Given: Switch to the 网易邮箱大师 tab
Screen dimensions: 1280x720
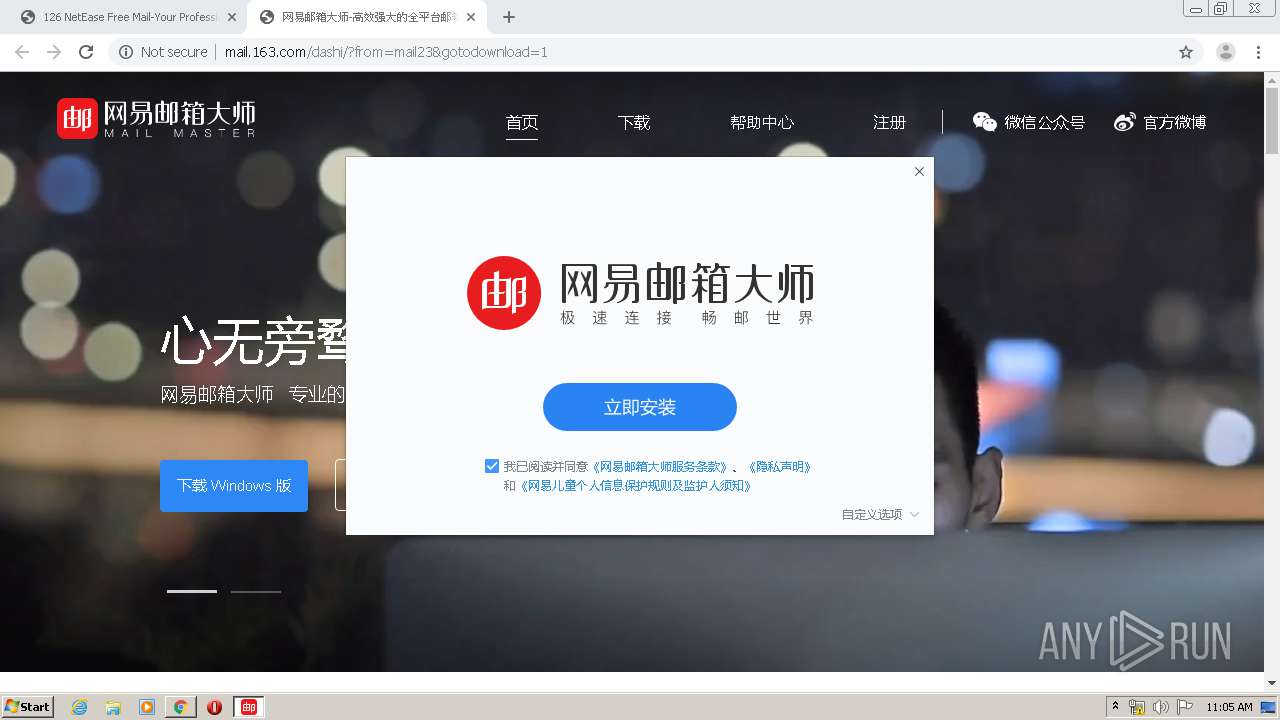Looking at the screenshot, I should (366, 17).
